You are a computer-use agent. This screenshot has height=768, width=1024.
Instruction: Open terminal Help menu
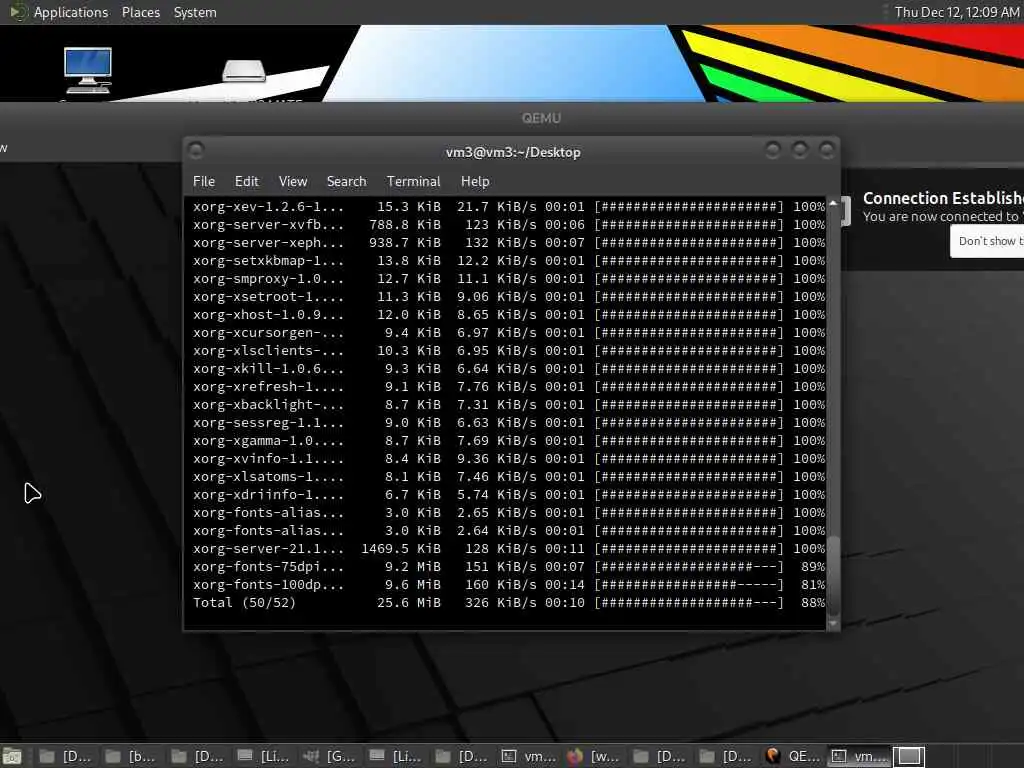475,182
